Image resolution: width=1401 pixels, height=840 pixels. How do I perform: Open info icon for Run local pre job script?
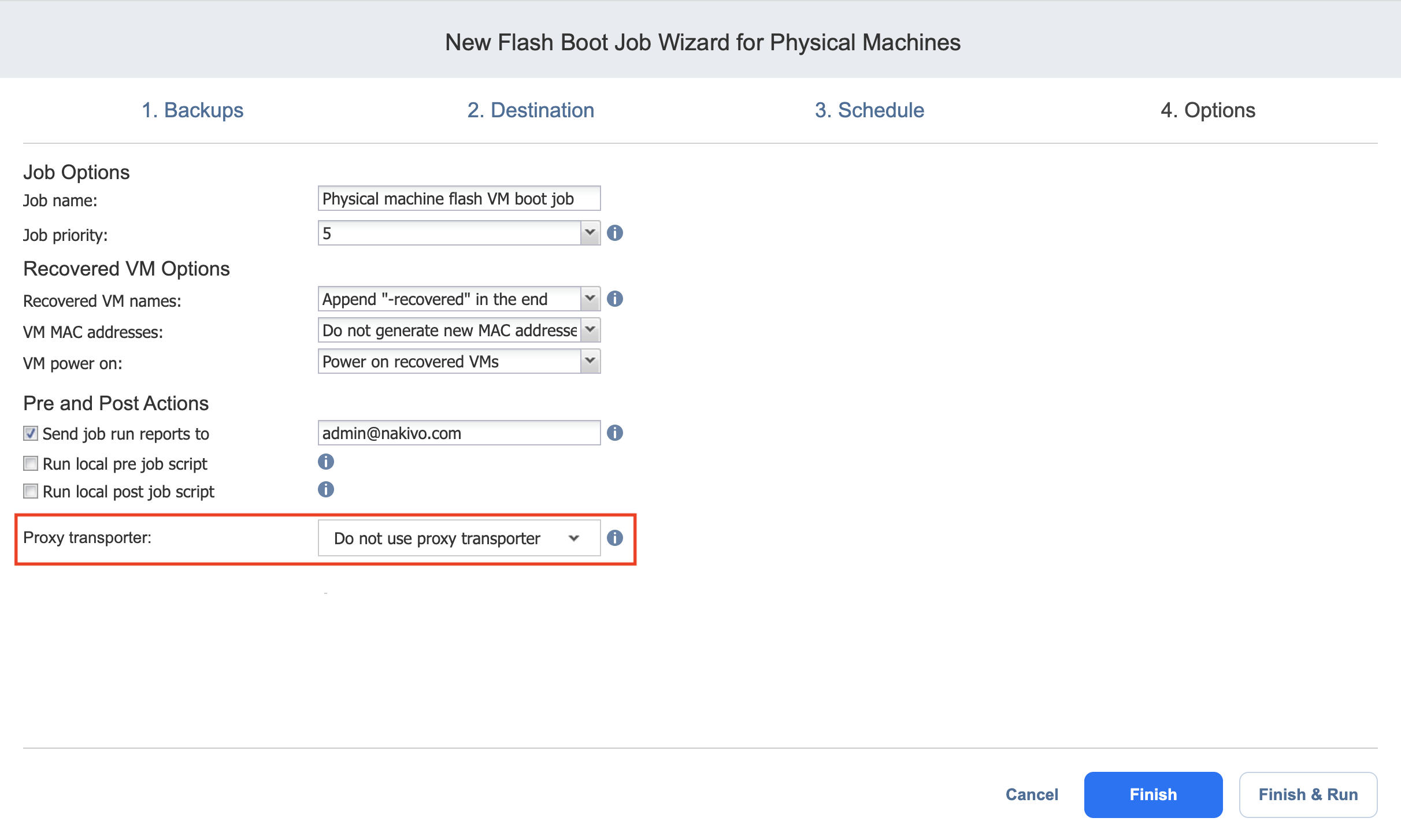pos(326,462)
